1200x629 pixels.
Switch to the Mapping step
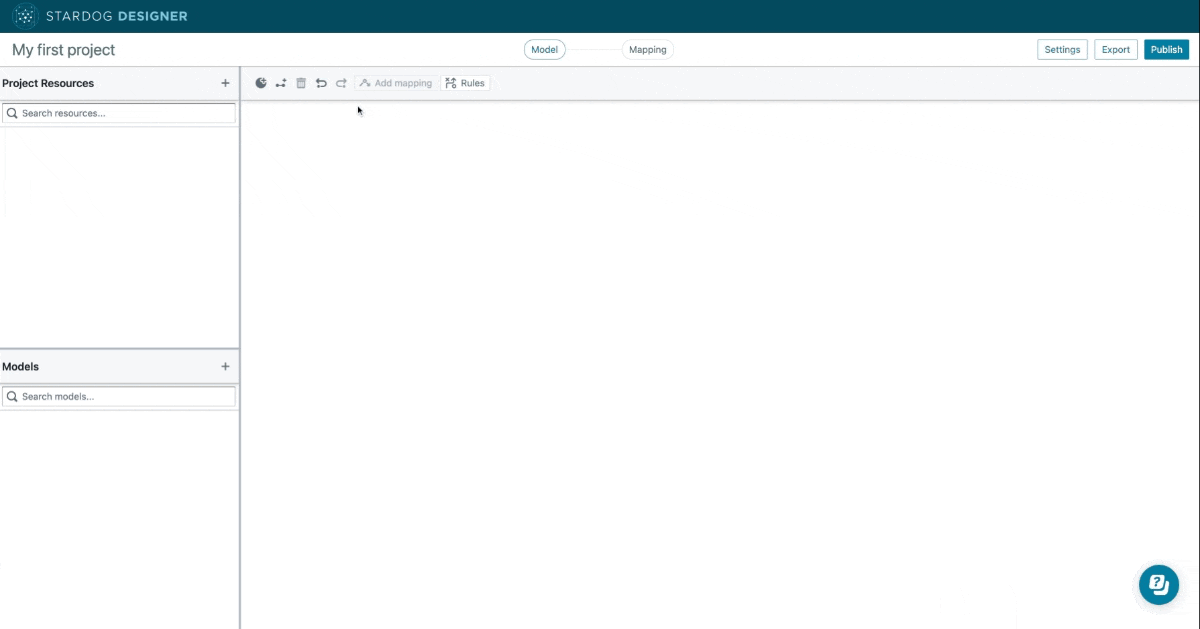click(647, 50)
